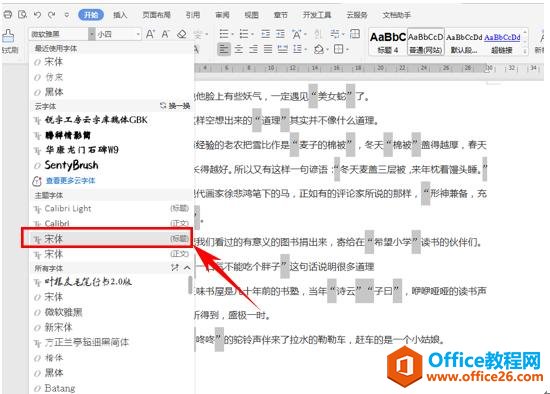
Task: Click the borders icon
Action: [x=338, y=49]
